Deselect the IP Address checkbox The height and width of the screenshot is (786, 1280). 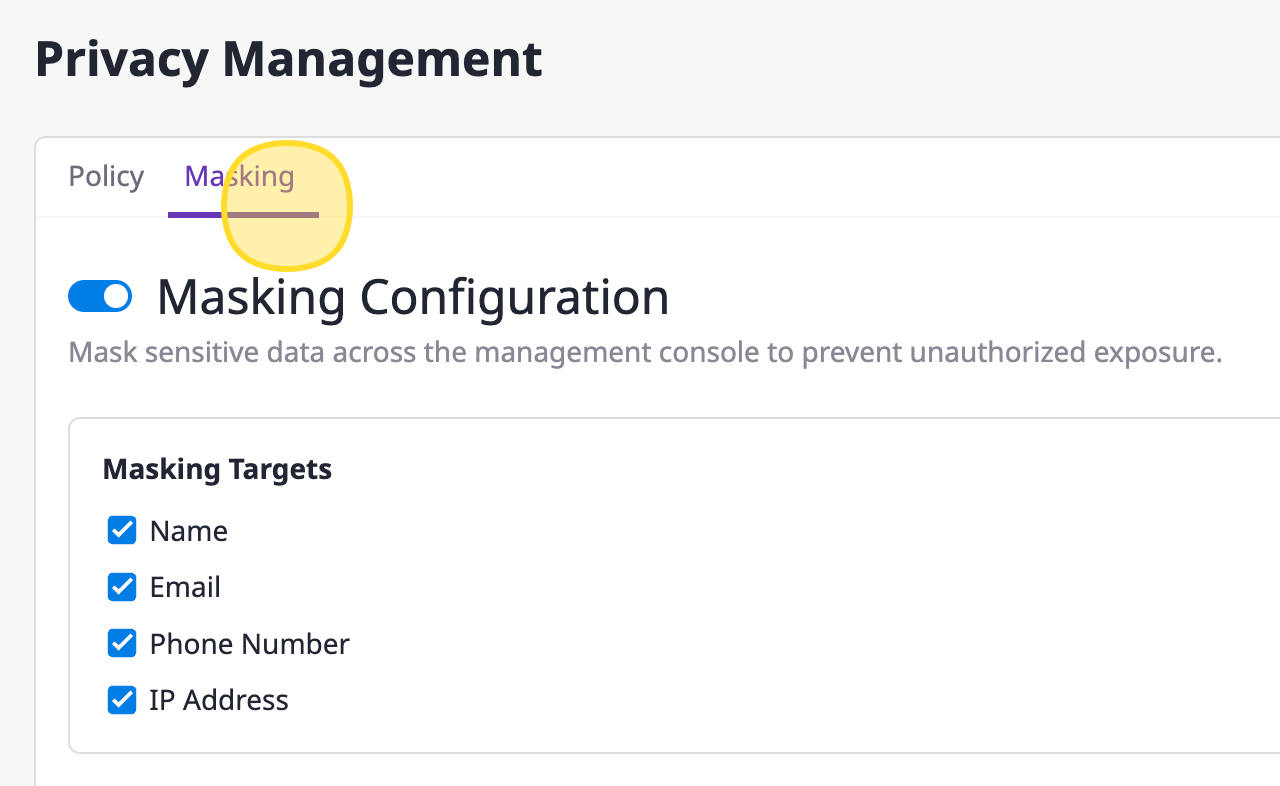click(122, 700)
